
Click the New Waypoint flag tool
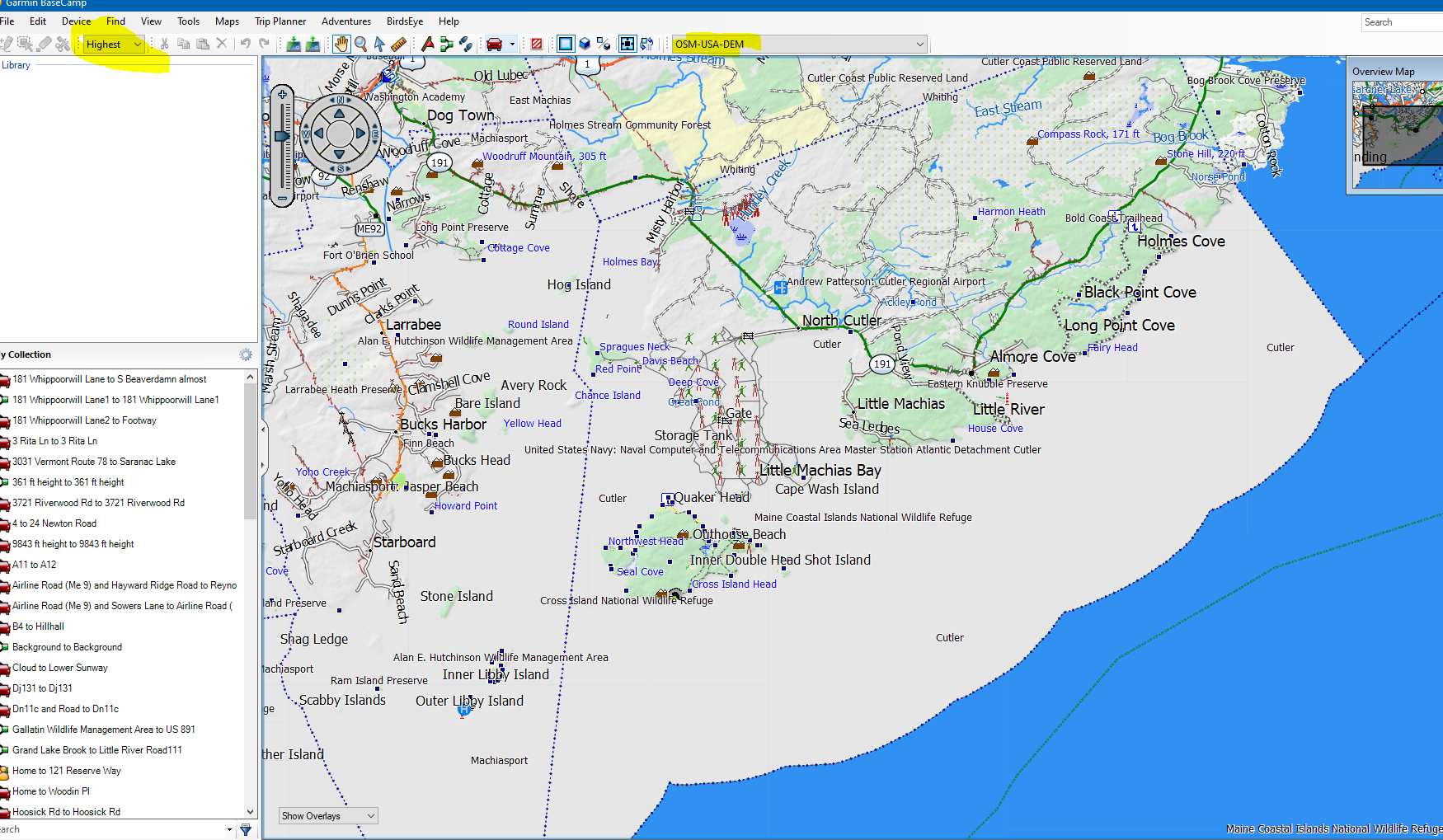click(428, 45)
